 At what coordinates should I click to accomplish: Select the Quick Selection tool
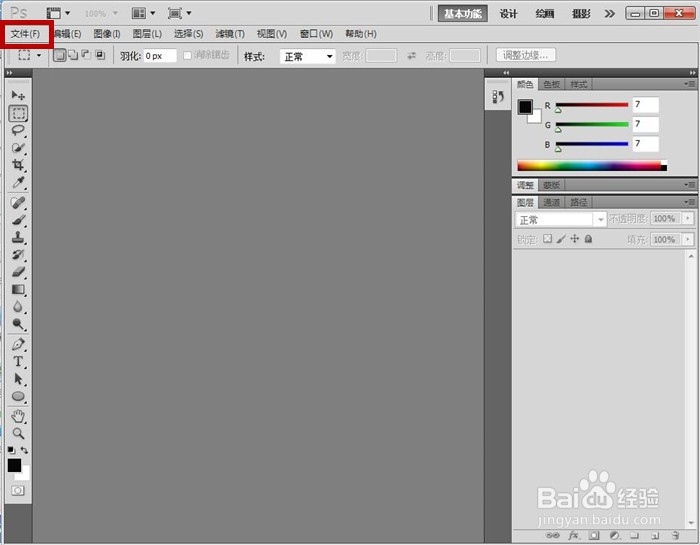click(18, 148)
